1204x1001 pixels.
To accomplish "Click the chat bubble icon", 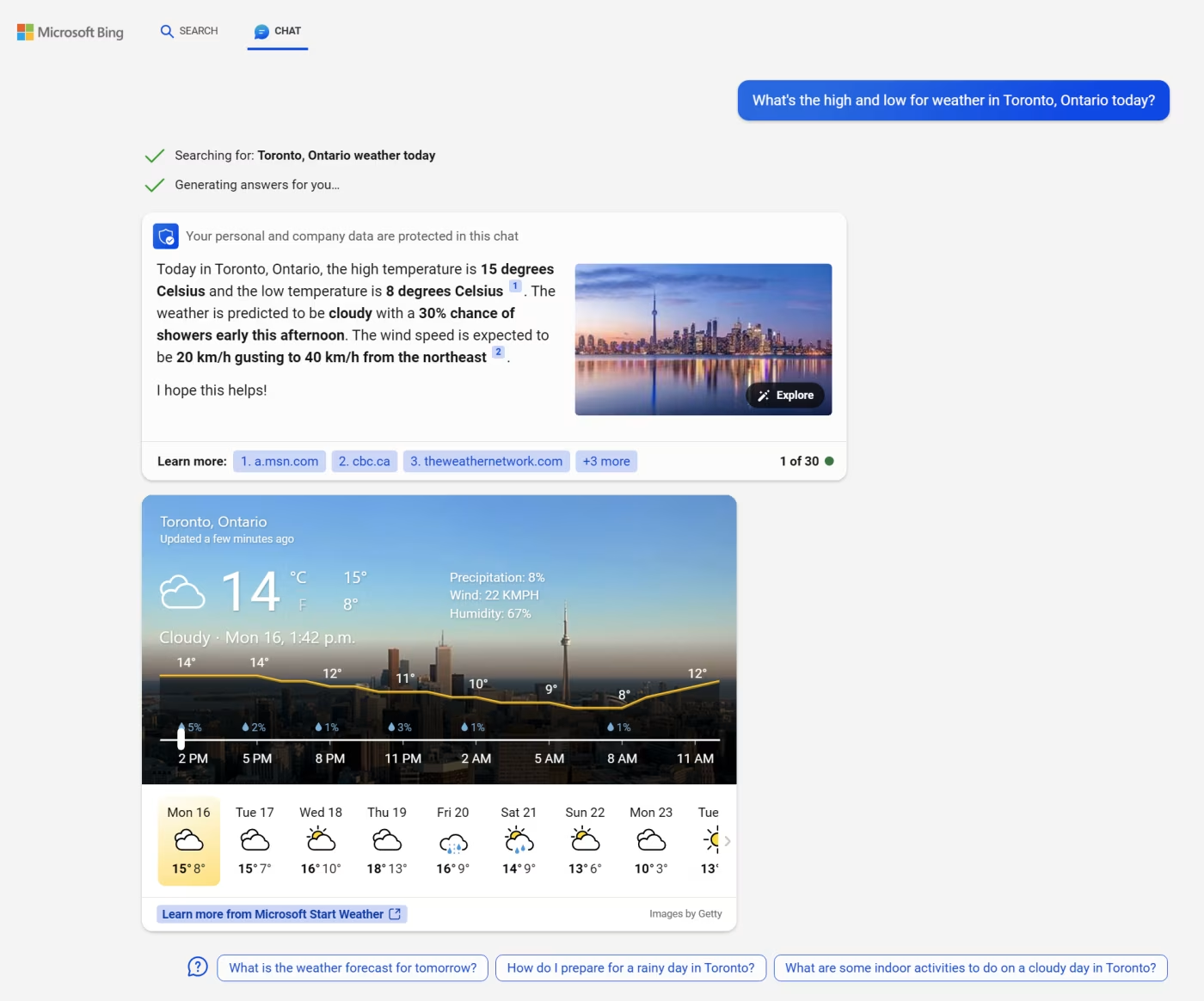I will [x=261, y=32].
